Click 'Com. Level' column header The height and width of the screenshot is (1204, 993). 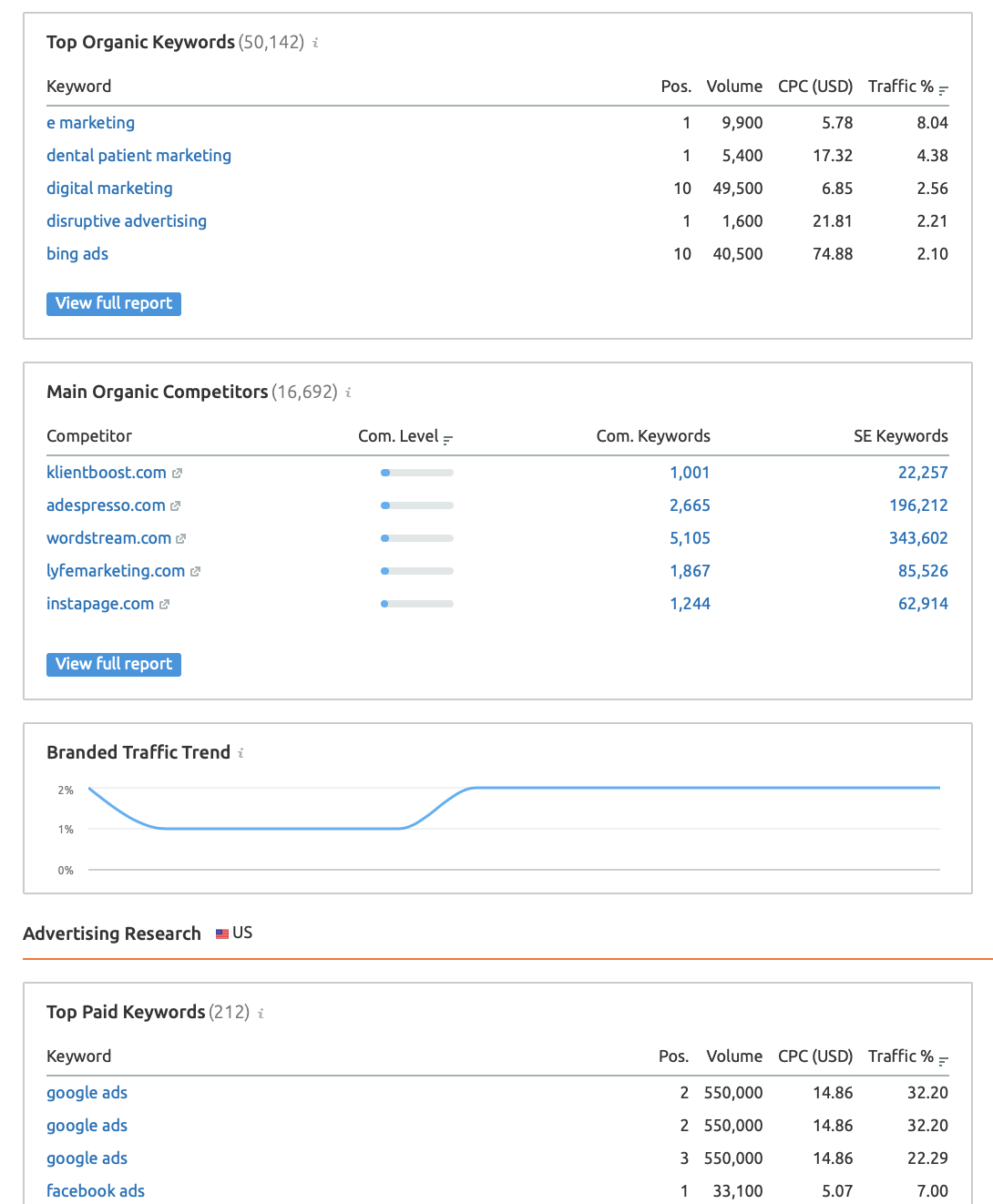[398, 436]
